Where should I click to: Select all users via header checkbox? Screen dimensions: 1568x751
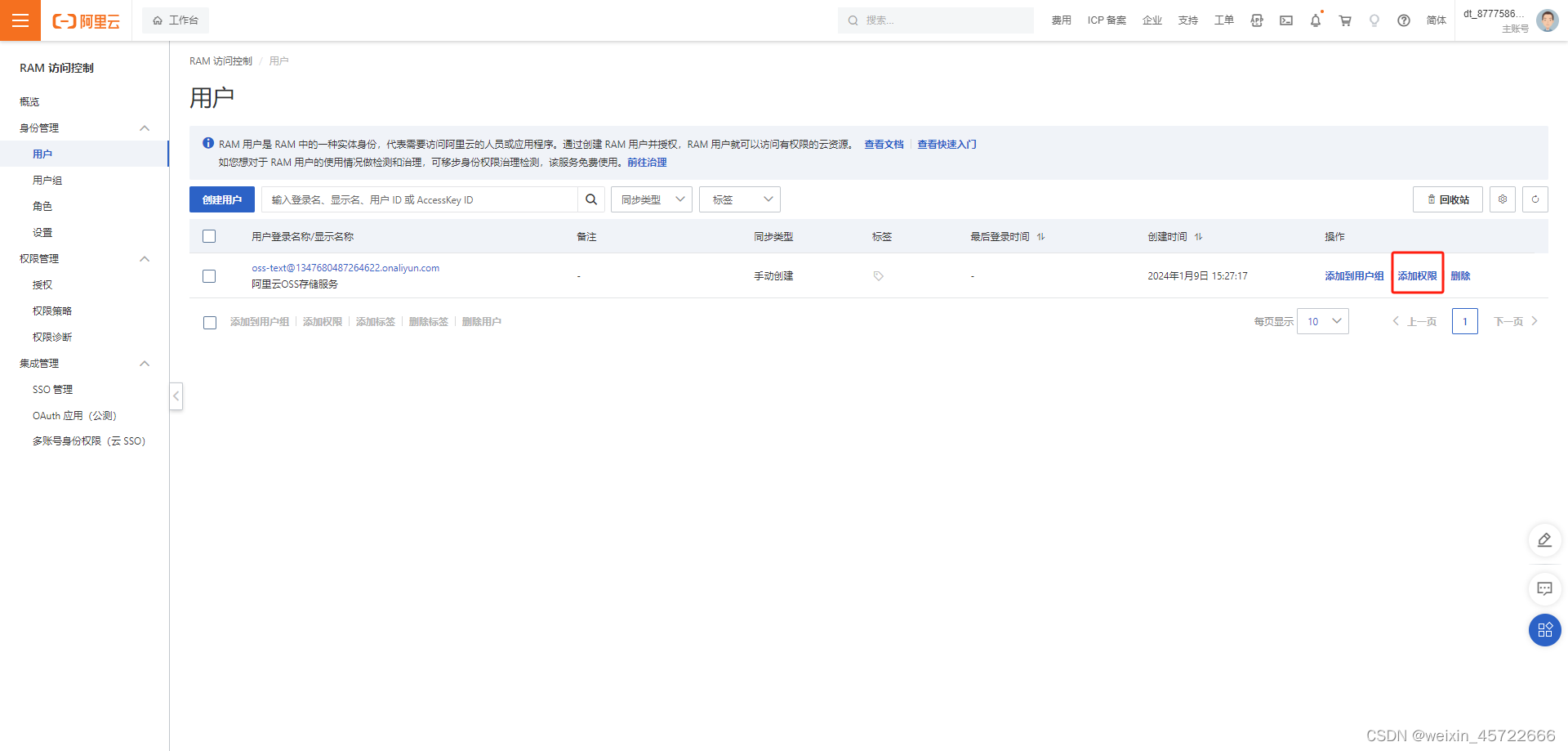(209, 236)
